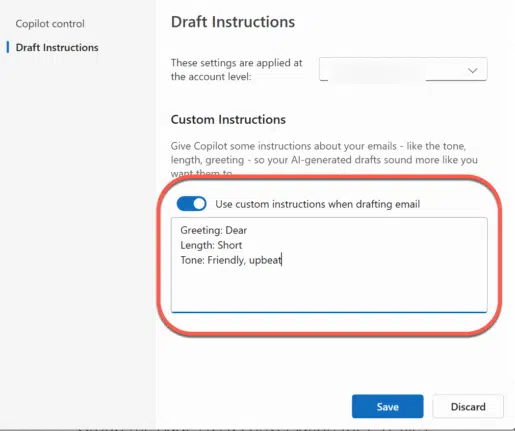Click the blank area below the tone line
This screenshot has height=431, width=515.
pyautogui.click(x=329, y=289)
